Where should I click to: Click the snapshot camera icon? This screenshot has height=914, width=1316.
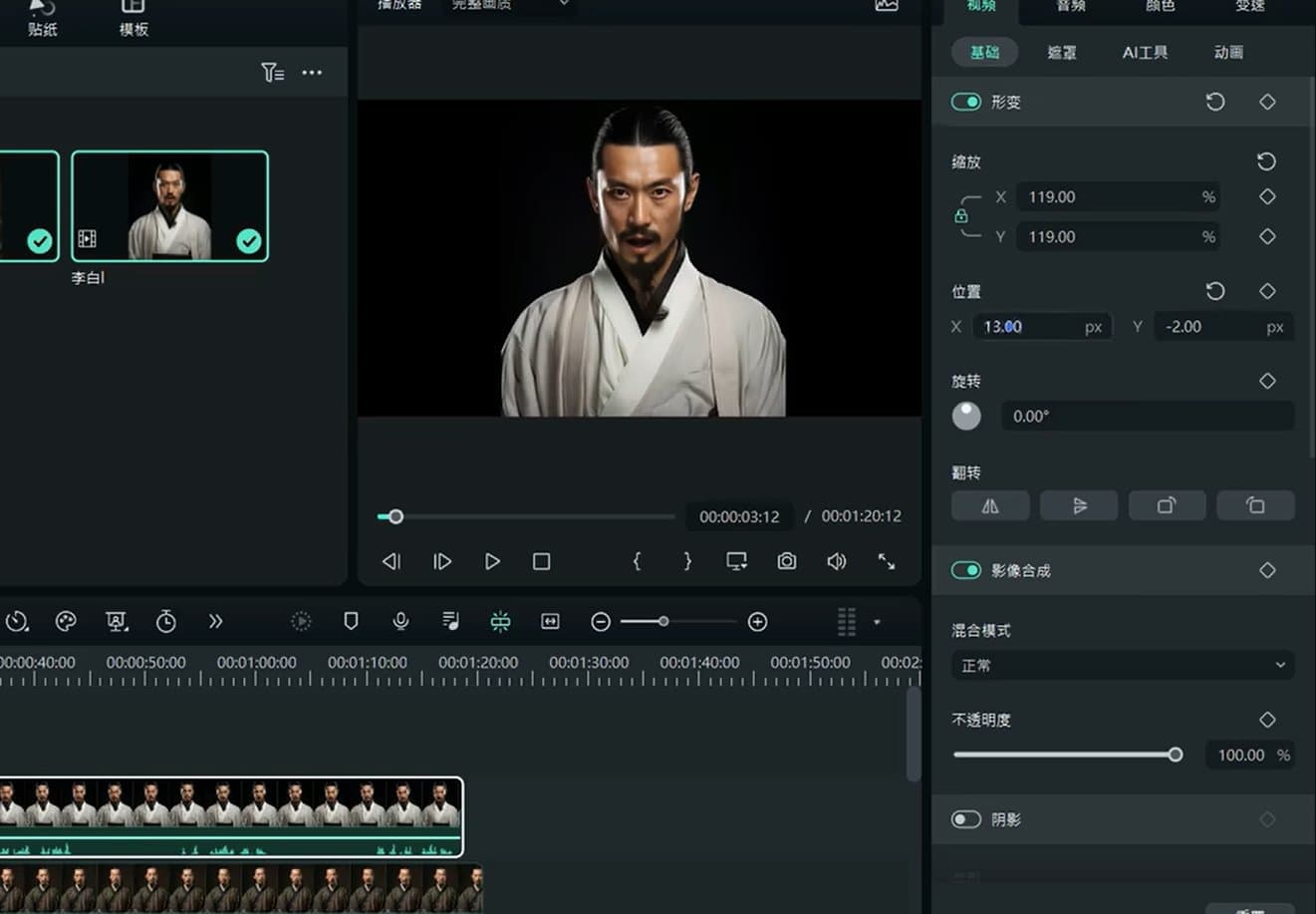pyautogui.click(x=787, y=561)
